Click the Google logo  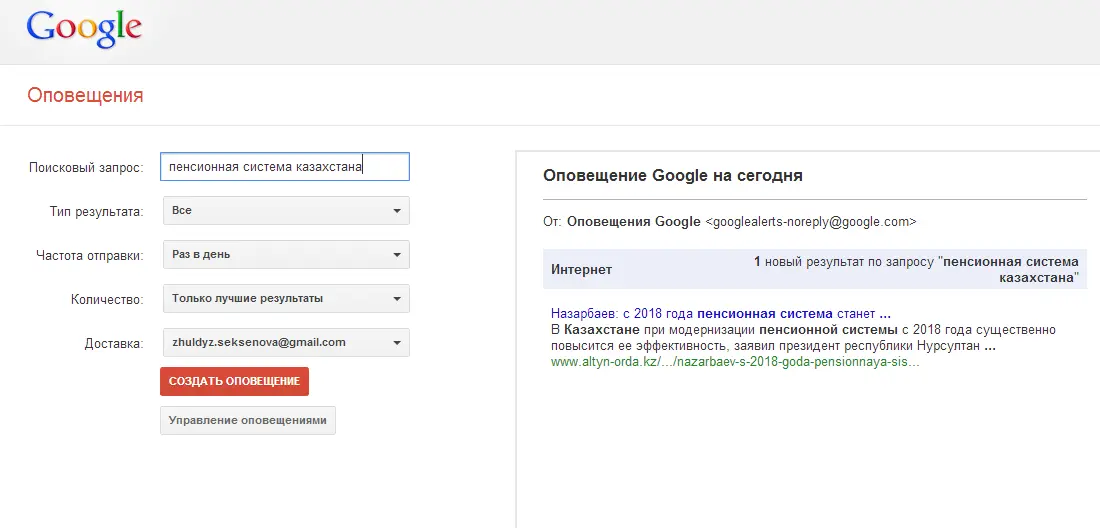click(84, 30)
